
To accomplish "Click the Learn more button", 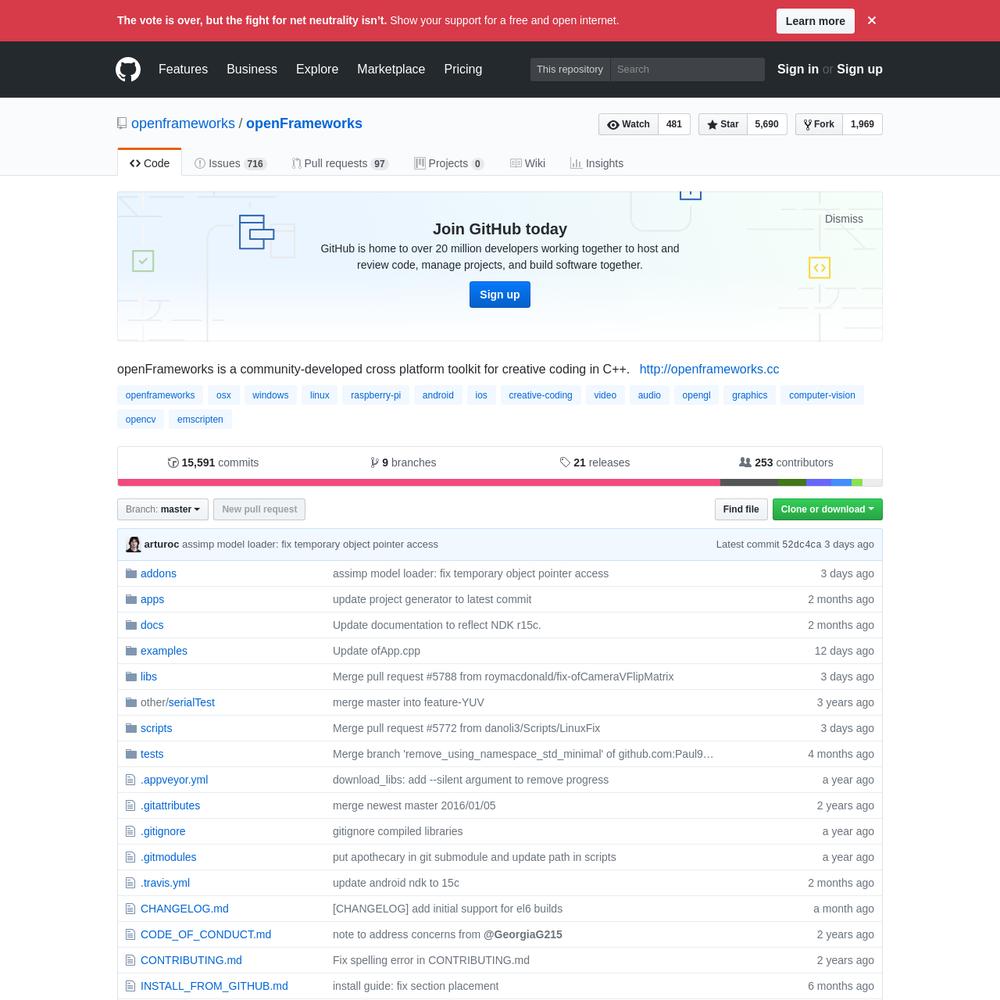I will click(815, 21).
